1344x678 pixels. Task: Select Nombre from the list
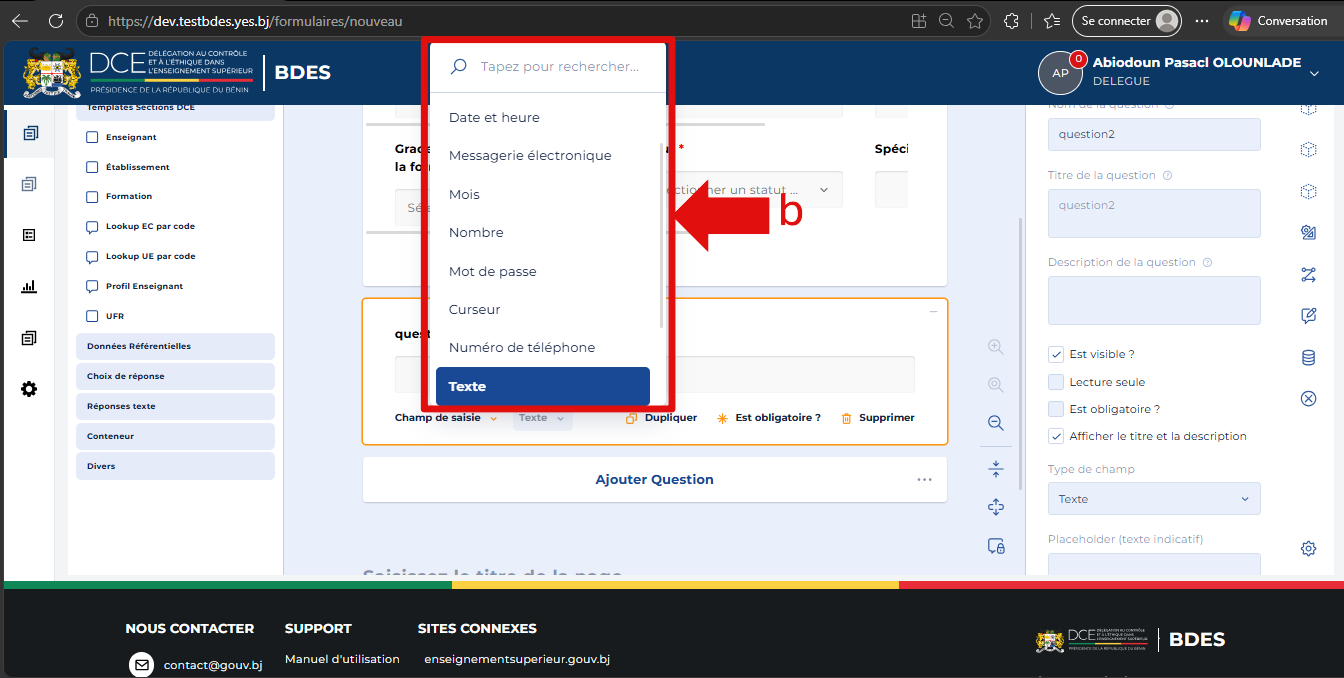[543, 233]
